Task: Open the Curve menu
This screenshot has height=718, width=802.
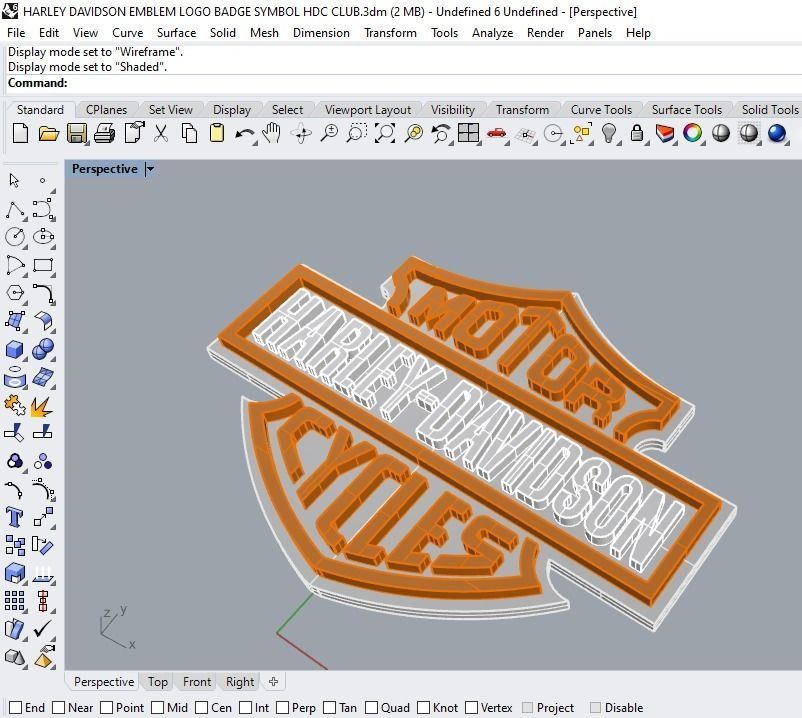Action: (x=127, y=33)
